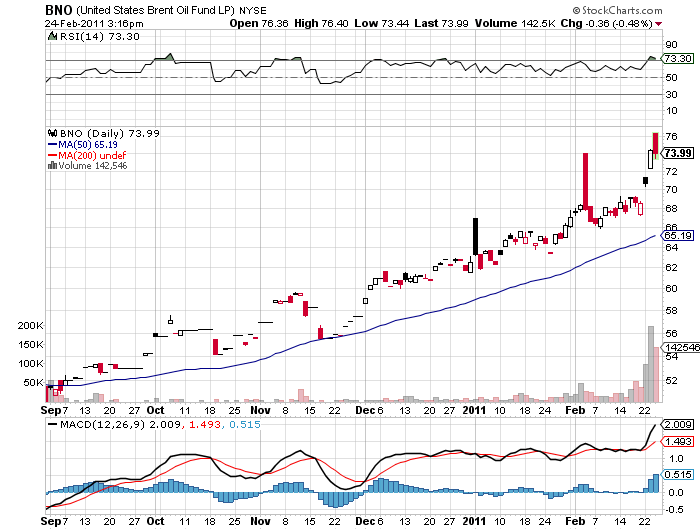The image size is (700, 530).
Task: Click the Feb label on price axis
Action: click(x=575, y=410)
